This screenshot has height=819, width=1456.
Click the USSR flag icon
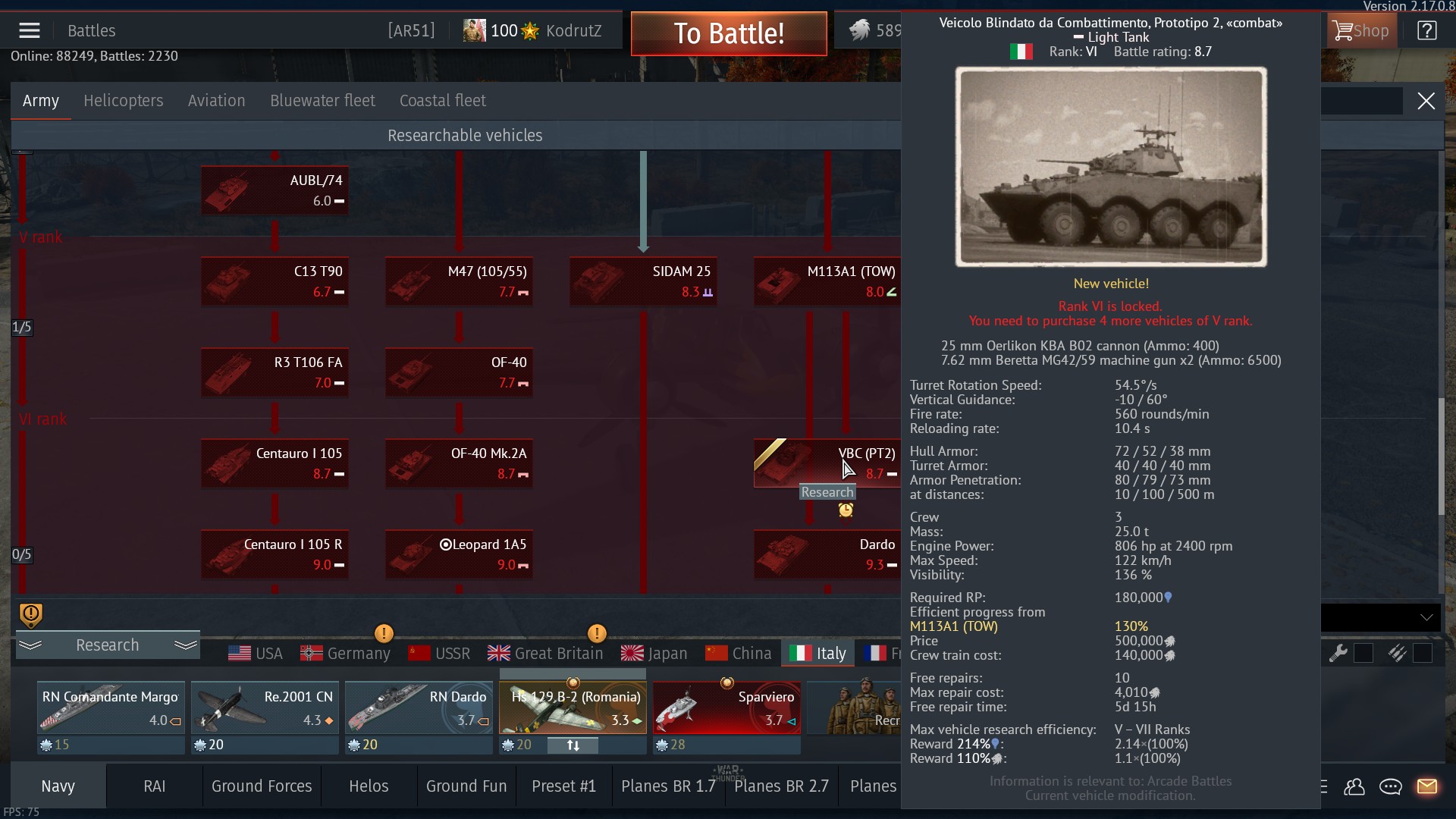point(419,653)
